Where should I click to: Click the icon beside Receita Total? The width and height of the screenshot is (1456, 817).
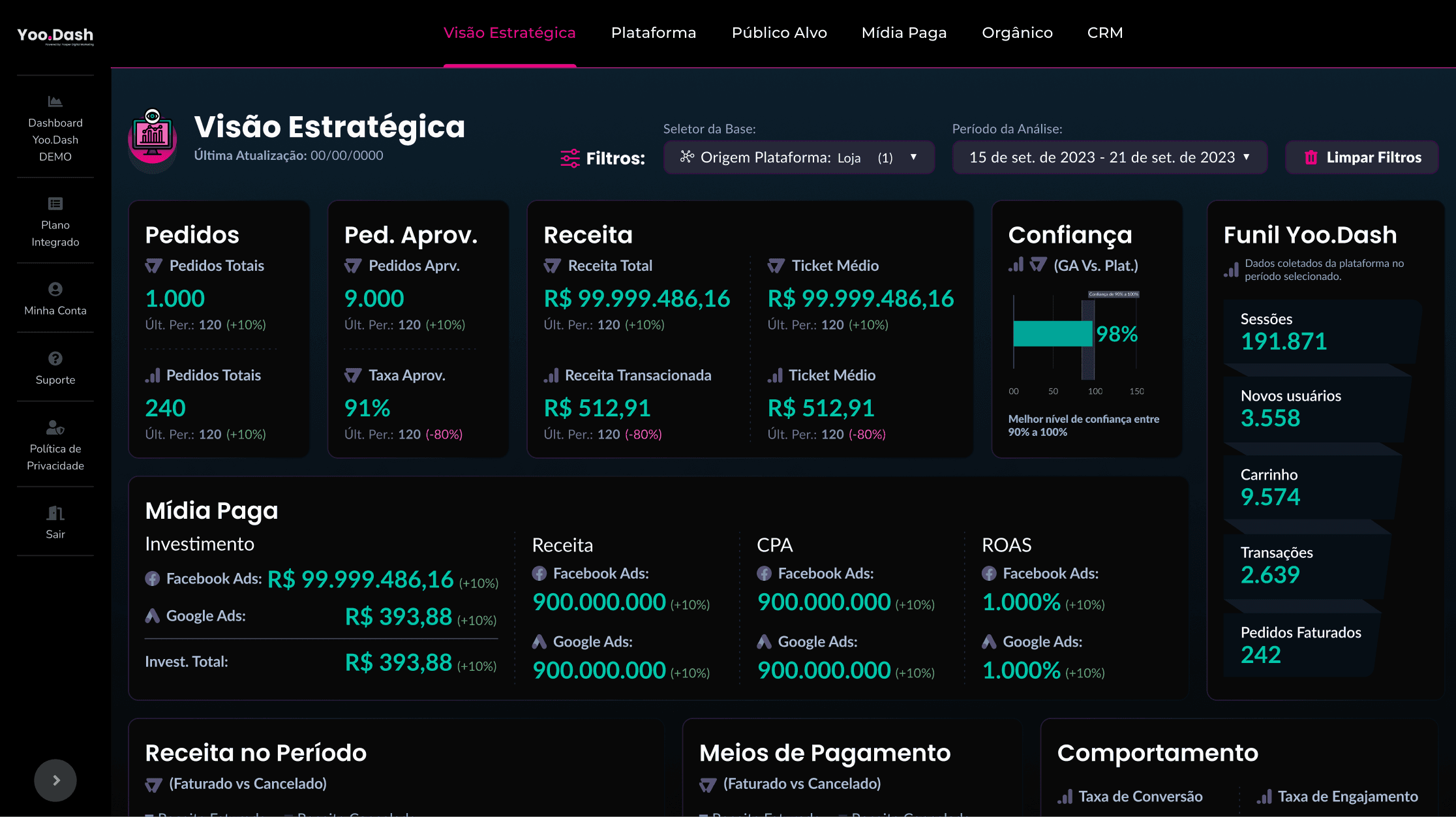pos(553,266)
